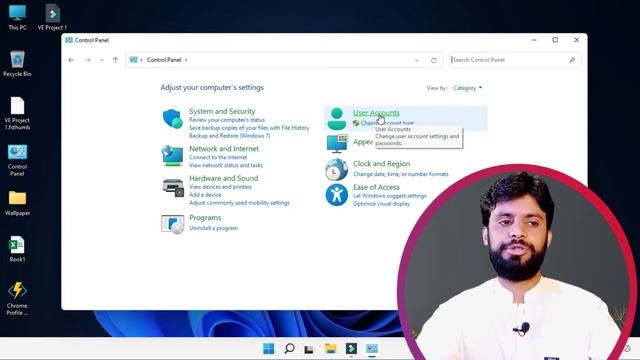This screenshot has width=640, height=360.
Task: Click the Control Panel breadcrumb in address bar
Action: 164,60
